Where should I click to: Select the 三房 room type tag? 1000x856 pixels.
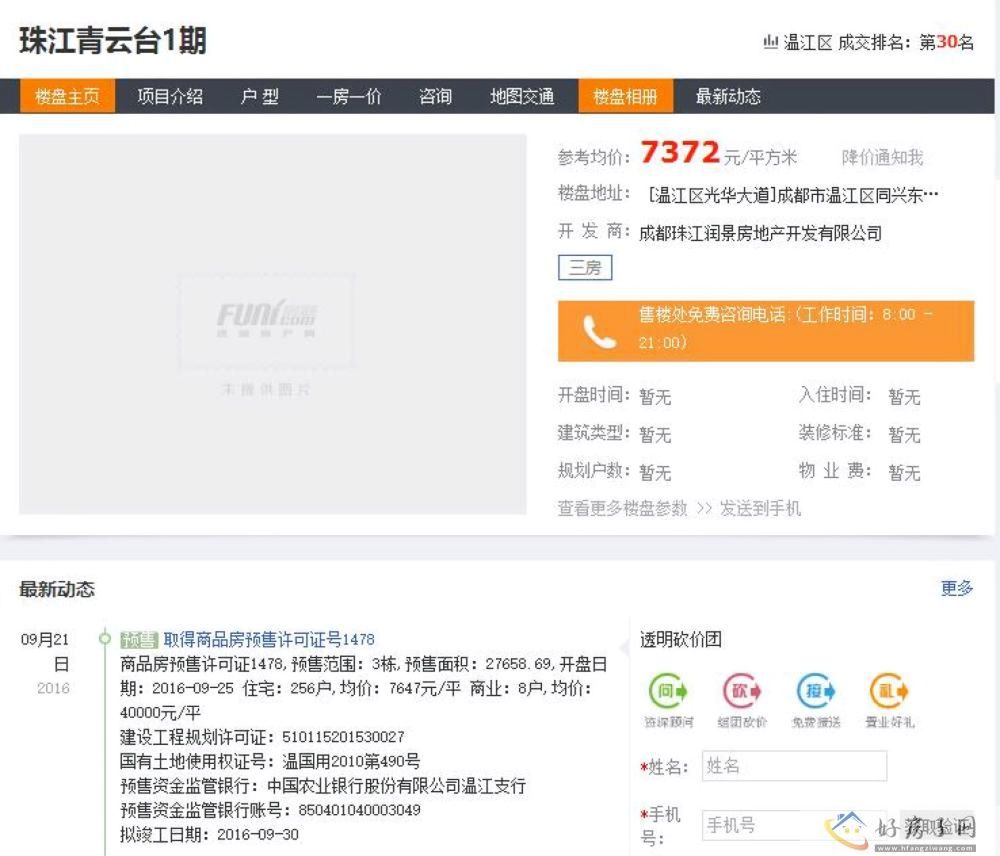pos(585,267)
